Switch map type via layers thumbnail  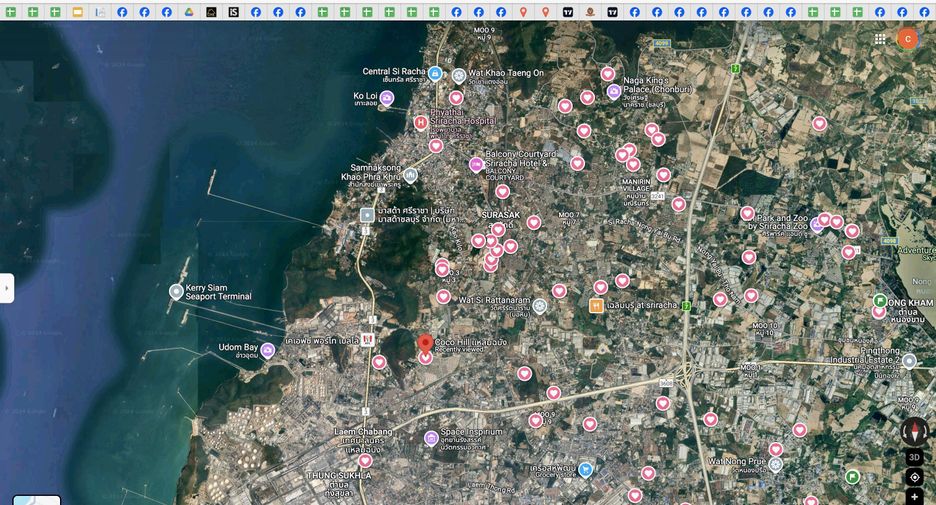click(36, 500)
